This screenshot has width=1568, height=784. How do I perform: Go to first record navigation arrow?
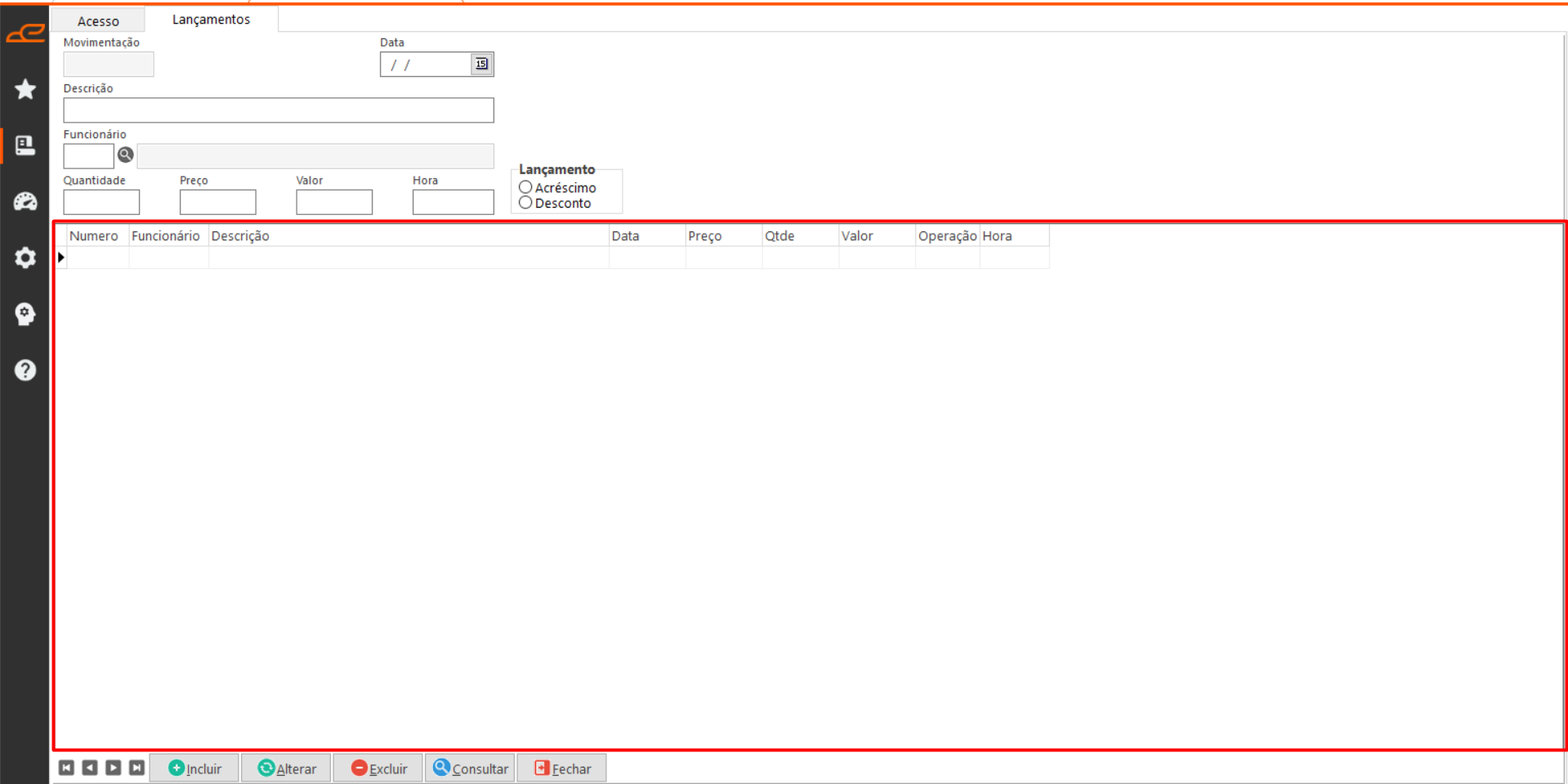[67, 768]
